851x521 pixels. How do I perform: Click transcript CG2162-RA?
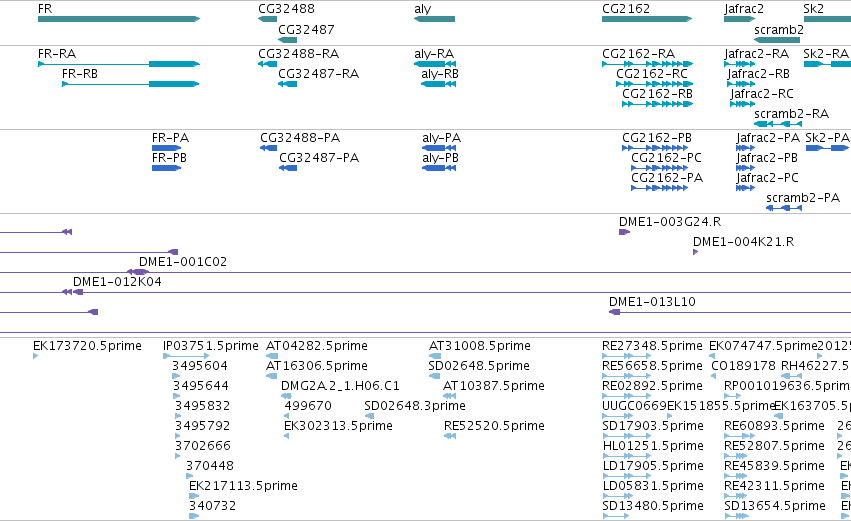647,64
